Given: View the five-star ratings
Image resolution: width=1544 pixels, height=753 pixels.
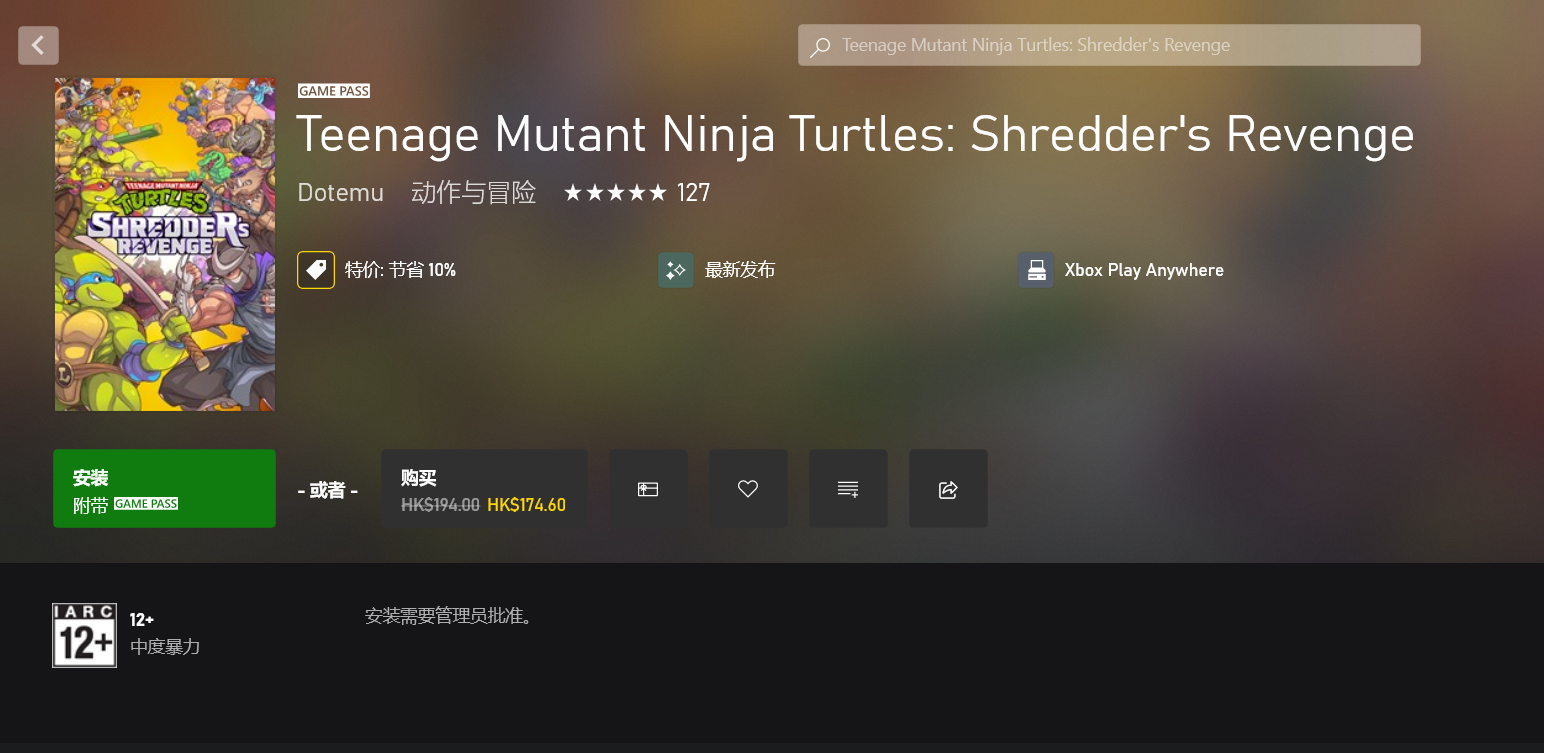Looking at the screenshot, I should point(614,193).
